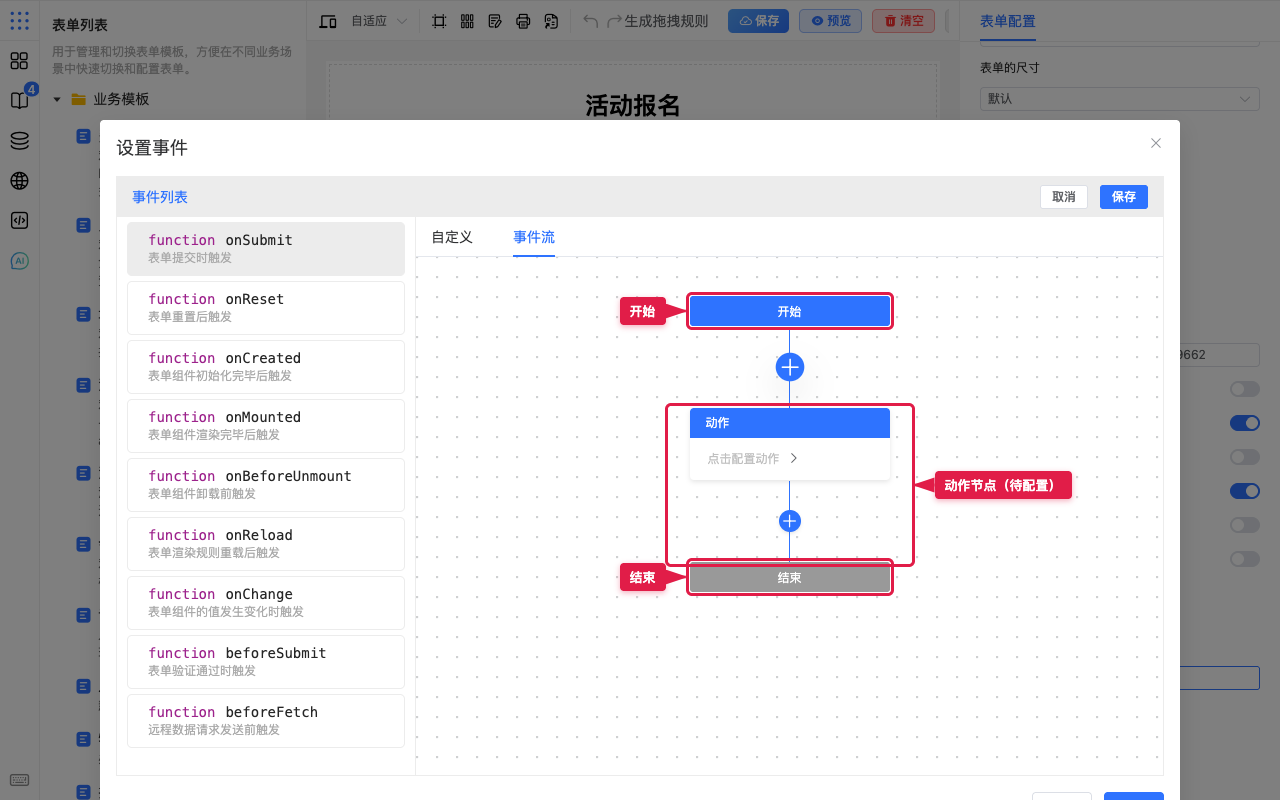Select the onReset event function
The image size is (1280, 800).
pyautogui.click(x=266, y=308)
